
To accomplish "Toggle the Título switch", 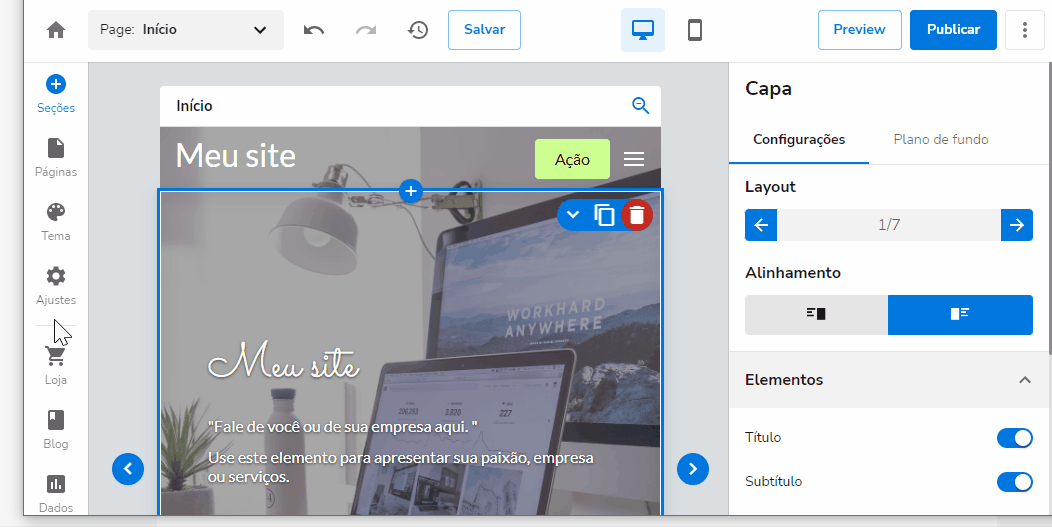I will pyautogui.click(x=1014, y=438).
